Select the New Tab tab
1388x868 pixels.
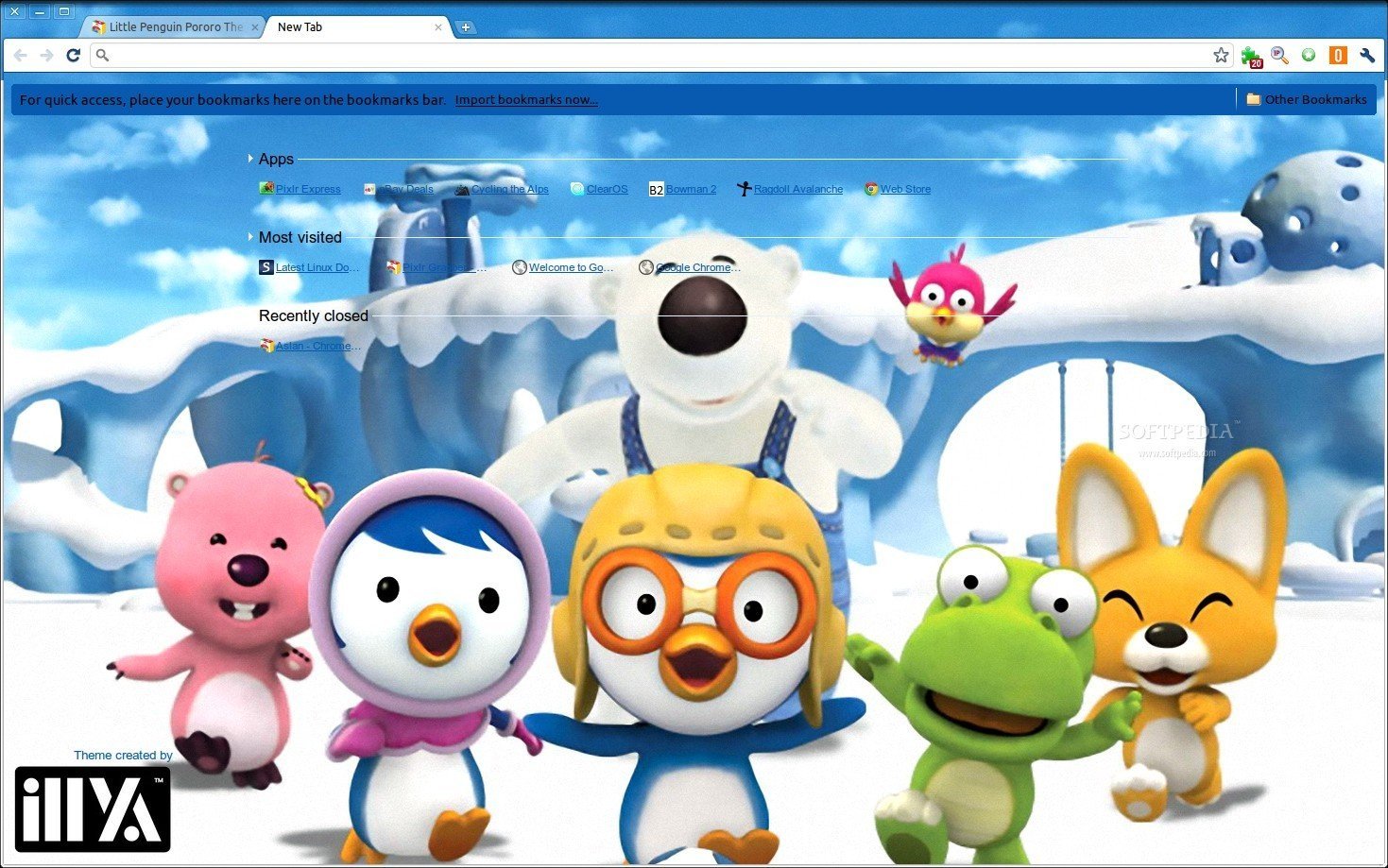(350, 27)
